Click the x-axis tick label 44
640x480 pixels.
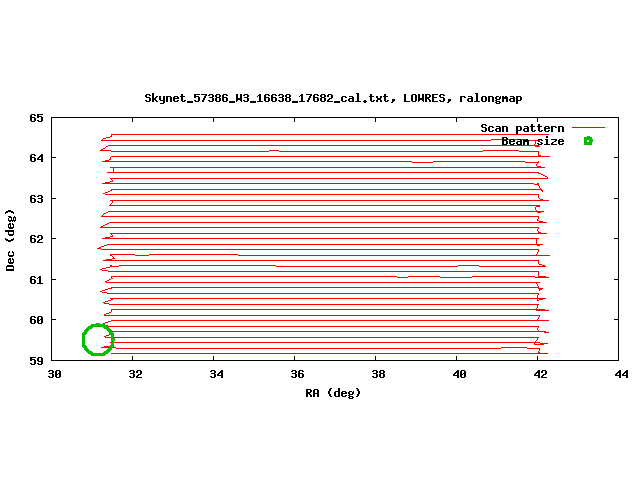[x=621, y=374]
